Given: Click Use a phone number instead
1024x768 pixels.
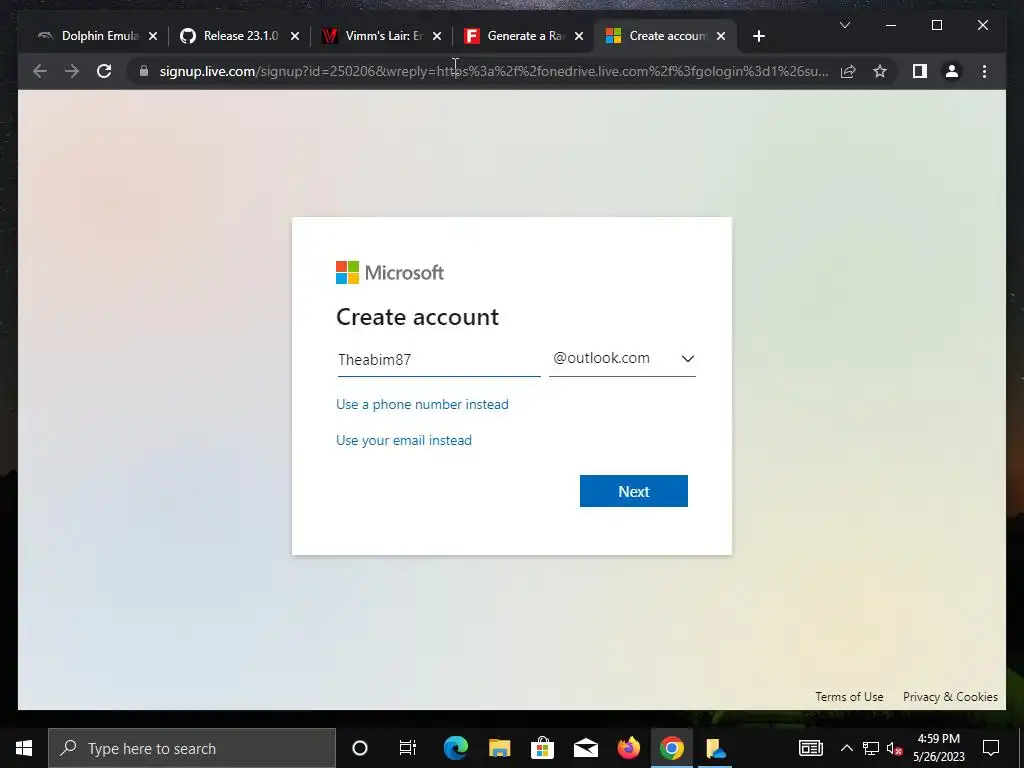Looking at the screenshot, I should tap(422, 404).
